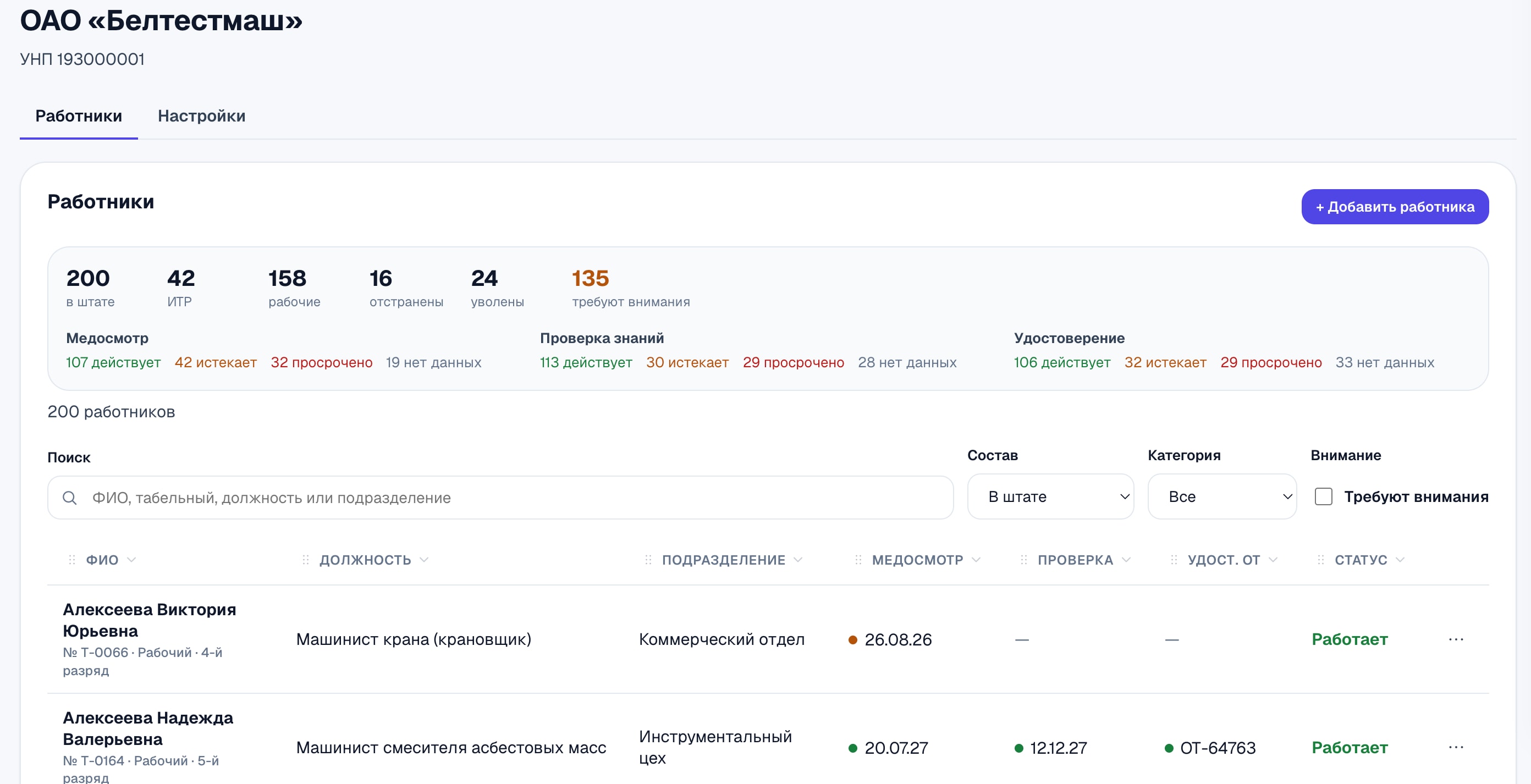Open the Состав dropdown
Image resolution: width=1531 pixels, height=784 pixels.
click(1050, 496)
